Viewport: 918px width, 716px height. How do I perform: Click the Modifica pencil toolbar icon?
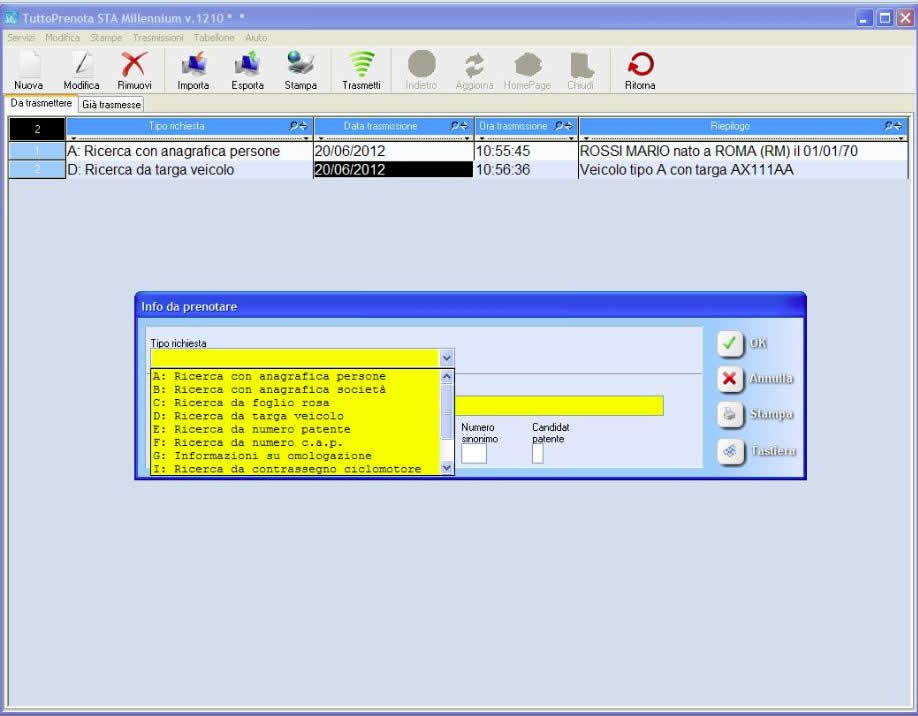81,66
